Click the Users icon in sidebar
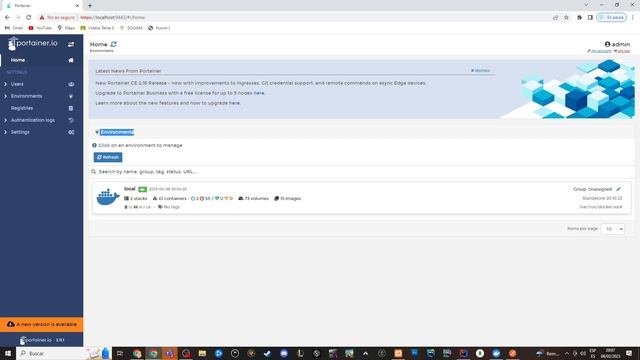Screen dimensions: 640x360 pyautogui.click(x=71, y=84)
